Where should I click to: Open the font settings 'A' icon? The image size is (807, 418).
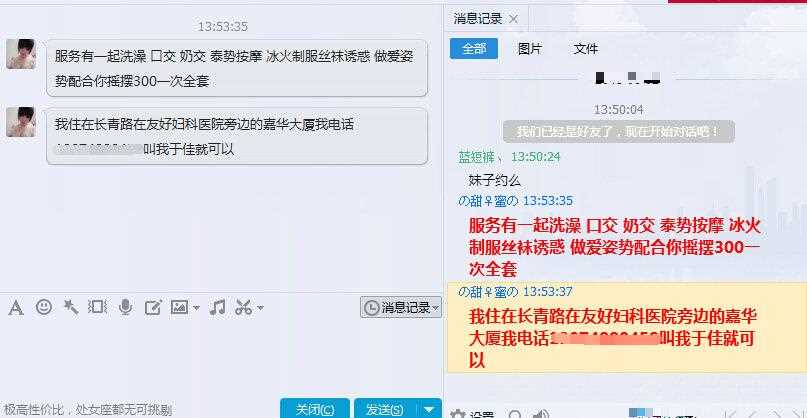(16, 308)
